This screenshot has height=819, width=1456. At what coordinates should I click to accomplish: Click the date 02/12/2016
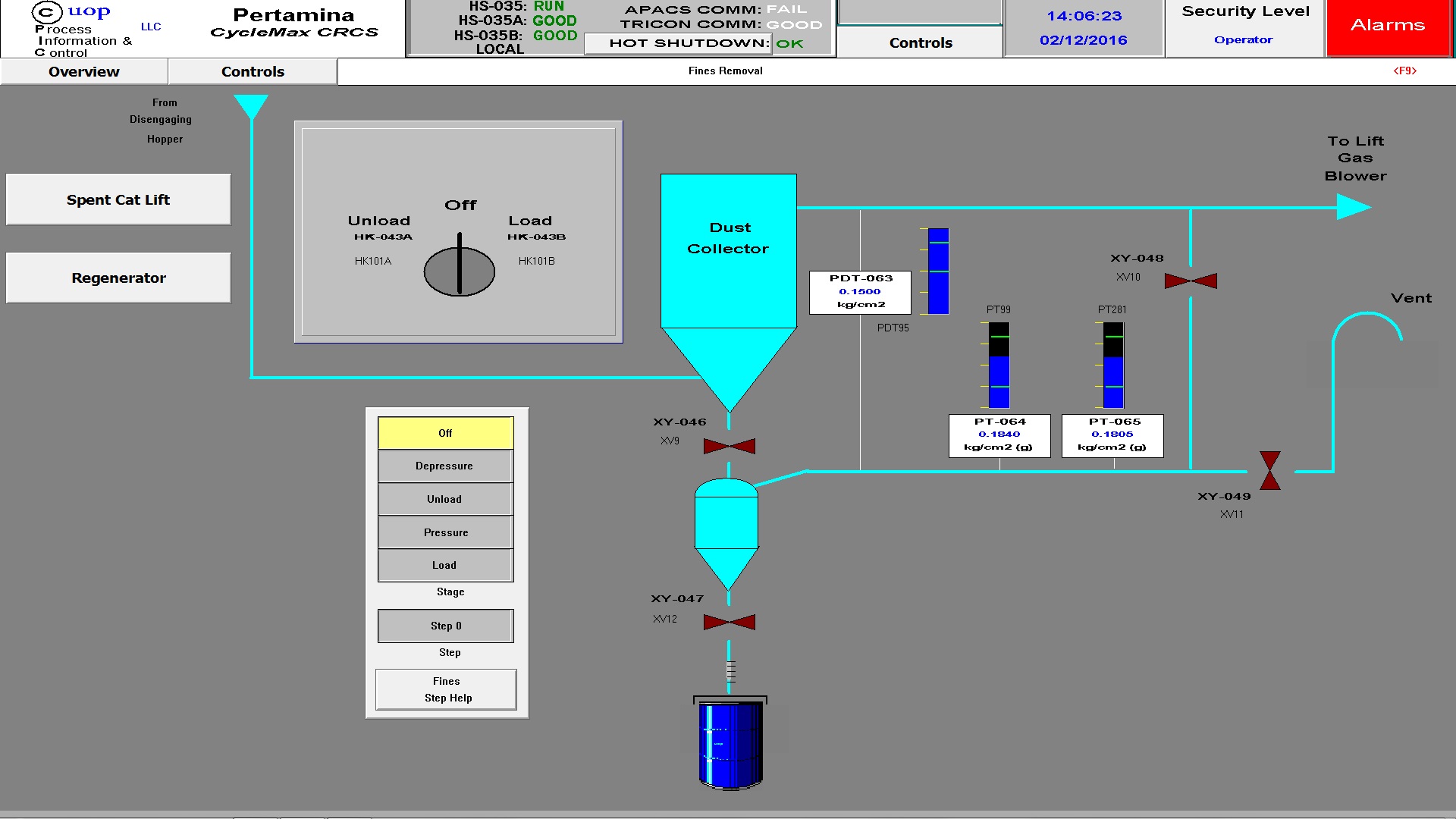coord(1084,40)
